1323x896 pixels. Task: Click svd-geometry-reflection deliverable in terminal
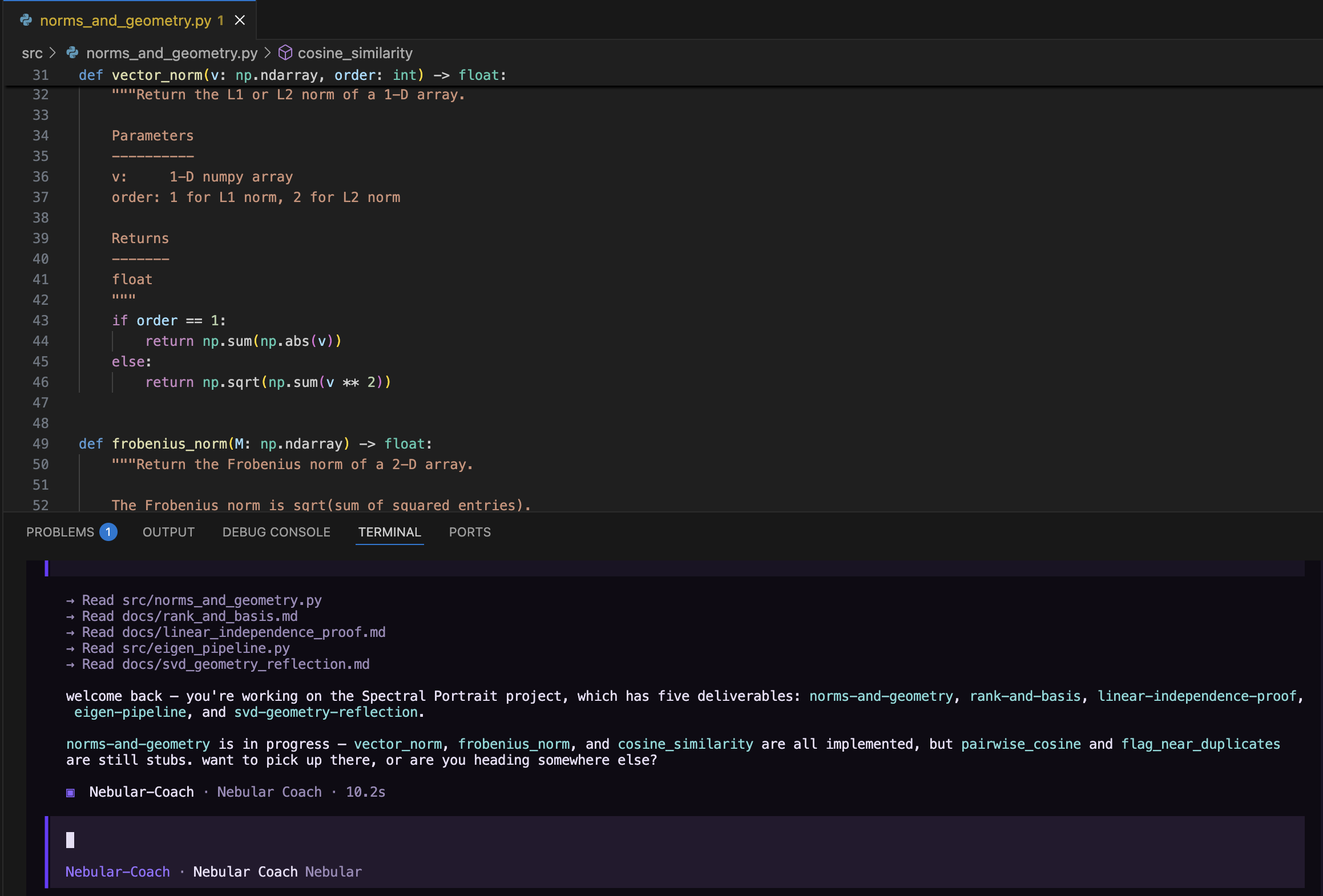pyautogui.click(x=326, y=712)
